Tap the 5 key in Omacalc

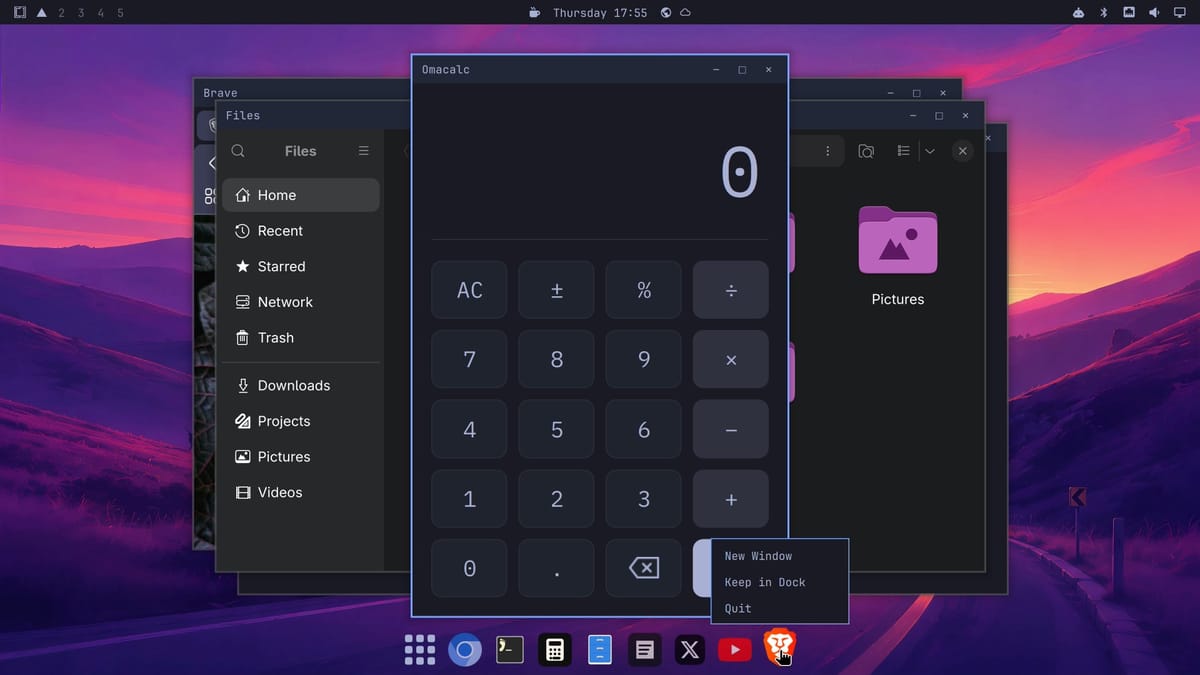click(x=557, y=429)
